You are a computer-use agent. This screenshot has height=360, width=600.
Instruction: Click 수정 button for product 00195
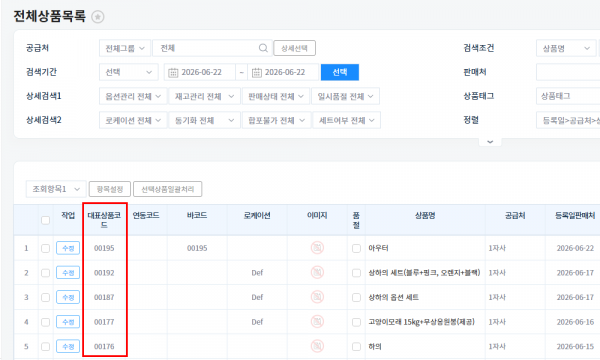click(68, 248)
